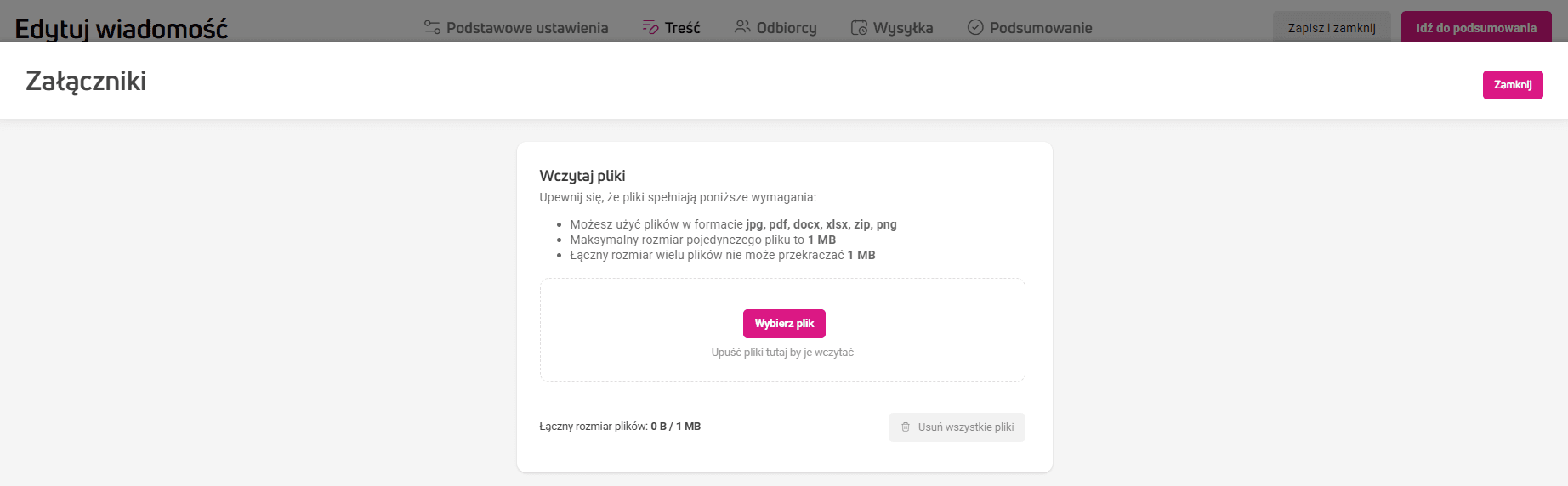1568x486 pixels.
Task: Open the Podsumowanie step label
Action: [x=1041, y=28]
